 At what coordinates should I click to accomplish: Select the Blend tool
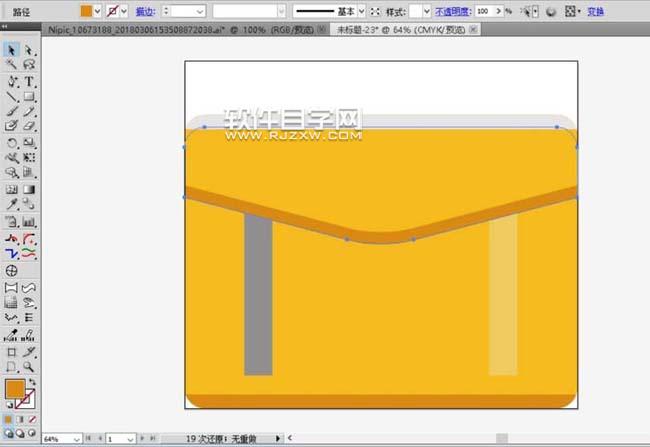[x=29, y=204]
